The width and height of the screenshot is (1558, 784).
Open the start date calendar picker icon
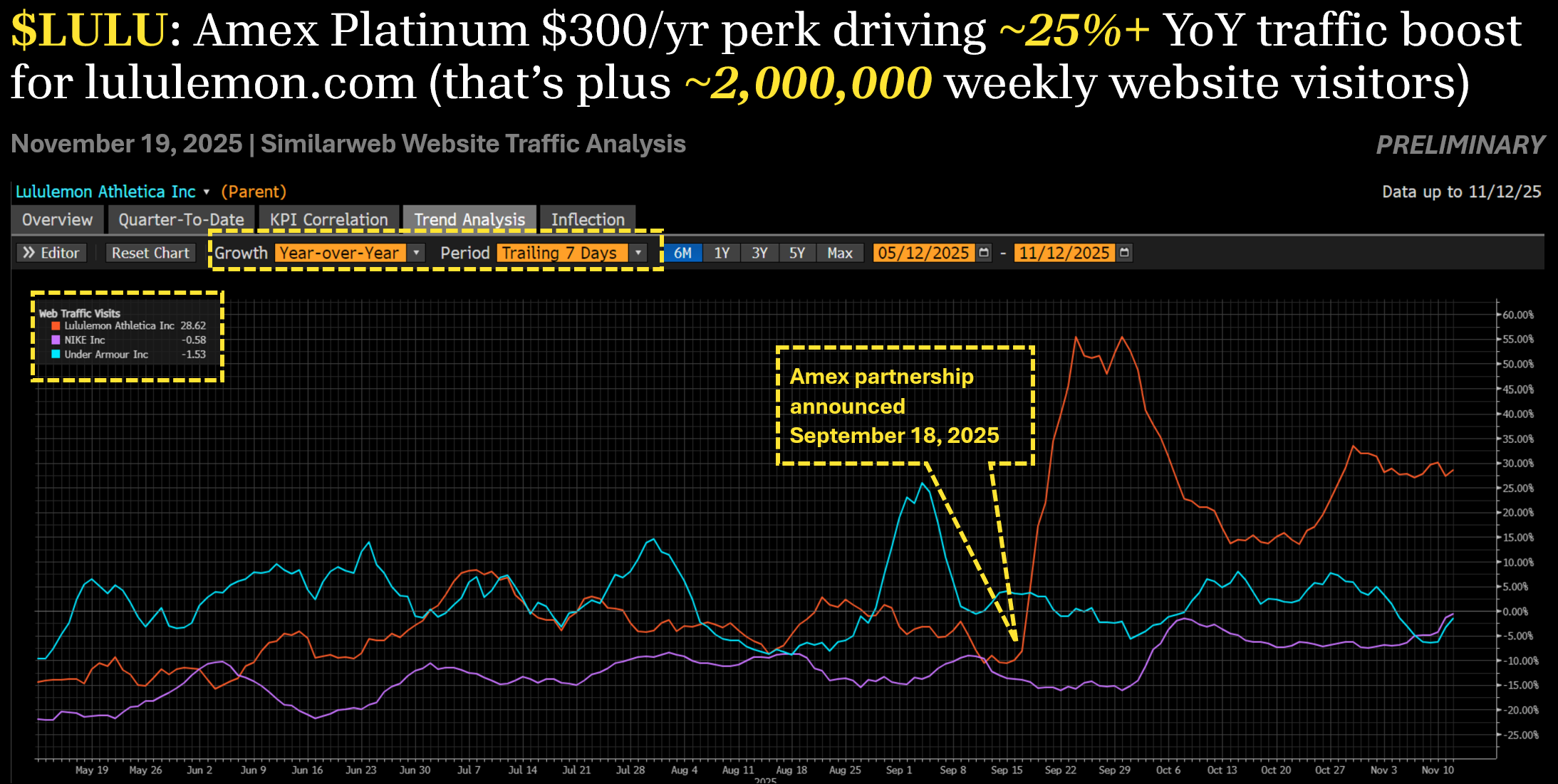(984, 253)
